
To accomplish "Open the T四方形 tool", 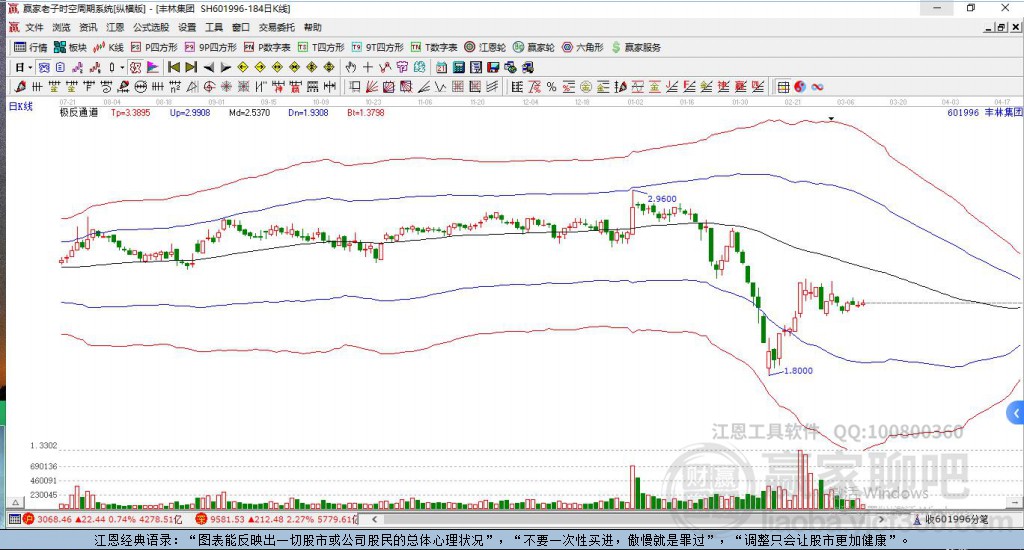I will click(321, 47).
